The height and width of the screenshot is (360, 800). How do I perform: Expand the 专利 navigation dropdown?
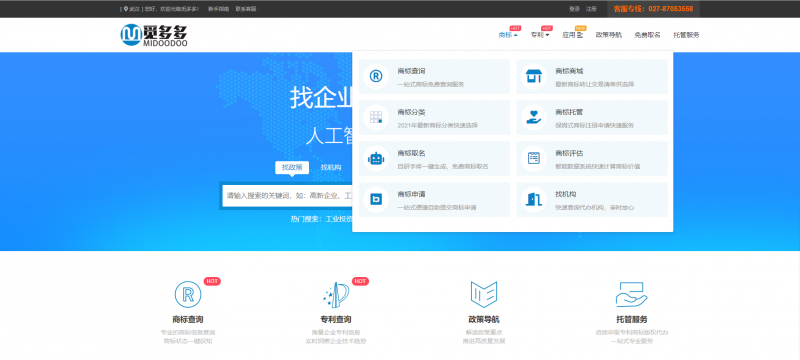[540, 35]
